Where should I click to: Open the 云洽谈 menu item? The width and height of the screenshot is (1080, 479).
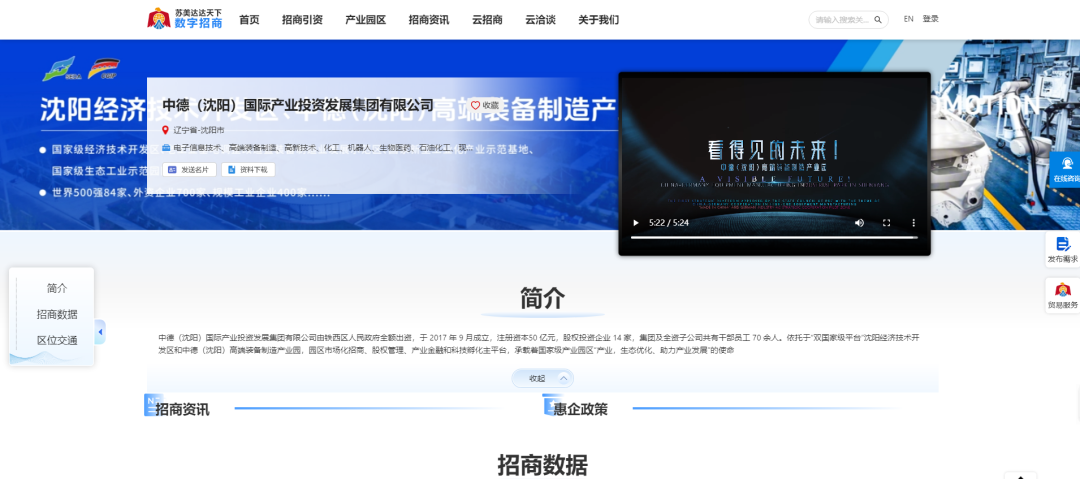point(540,20)
